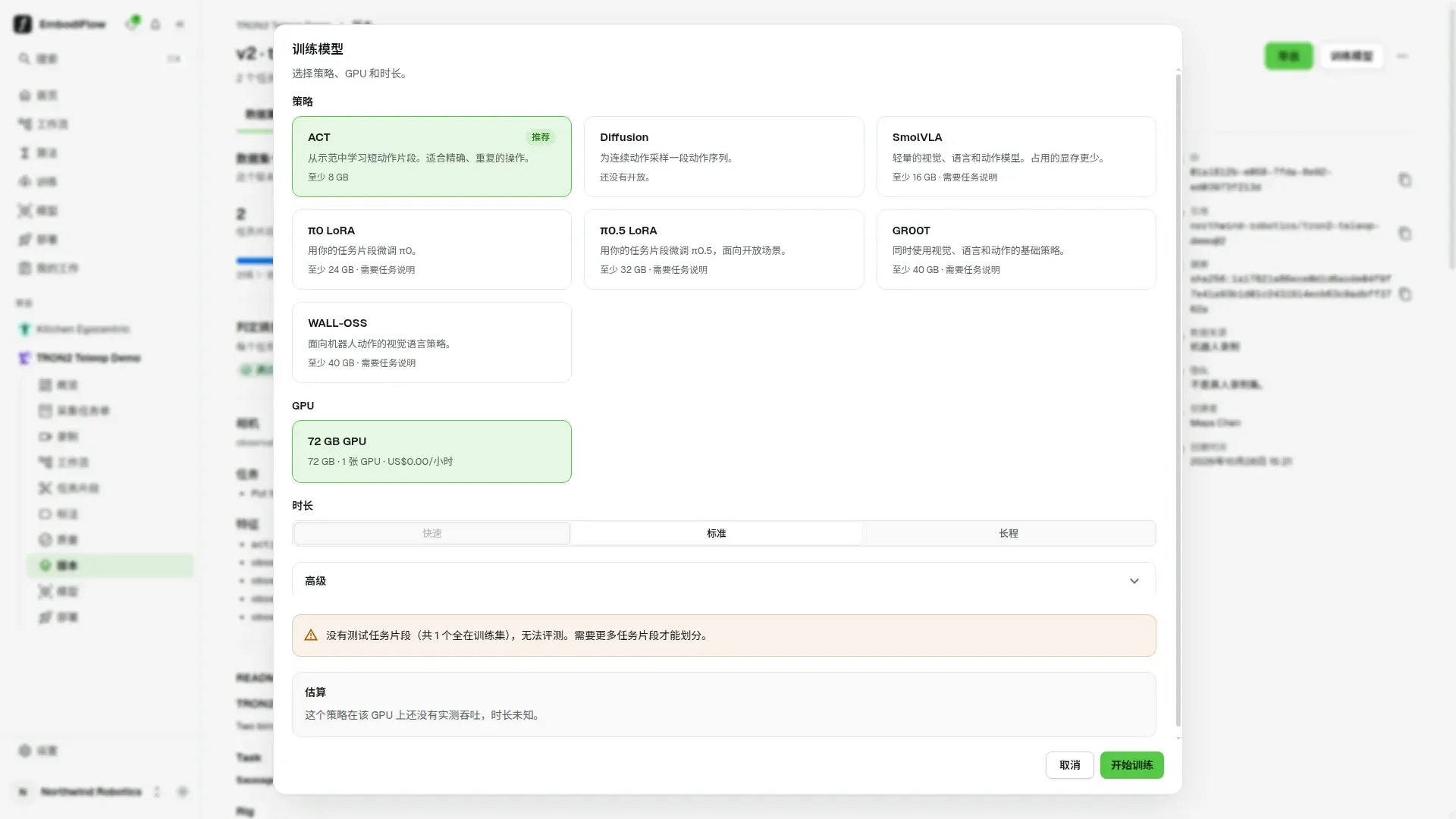The height and width of the screenshot is (819, 1456).
Task: Click the text 还没有开放。
Action: click(x=626, y=177)
